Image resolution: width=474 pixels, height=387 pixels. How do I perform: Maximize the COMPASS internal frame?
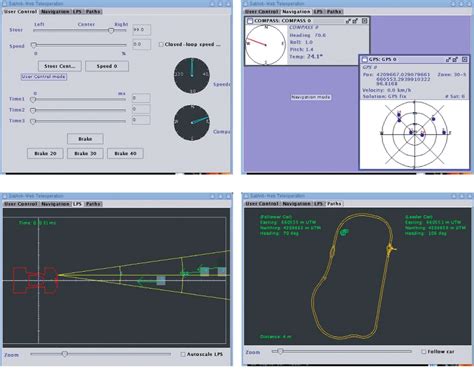[355, 21]
